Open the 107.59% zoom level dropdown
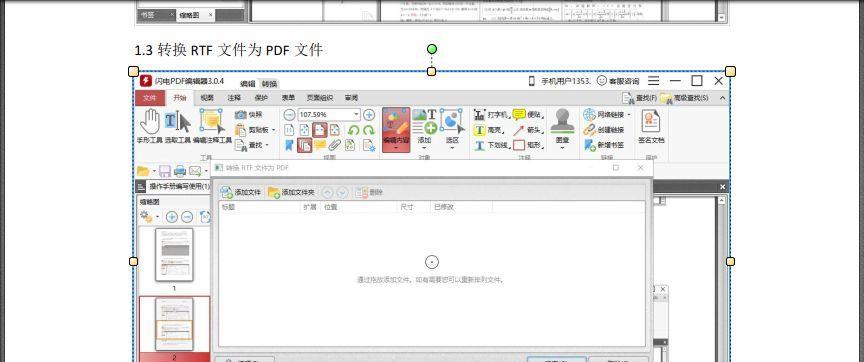 tap(357, 115)
